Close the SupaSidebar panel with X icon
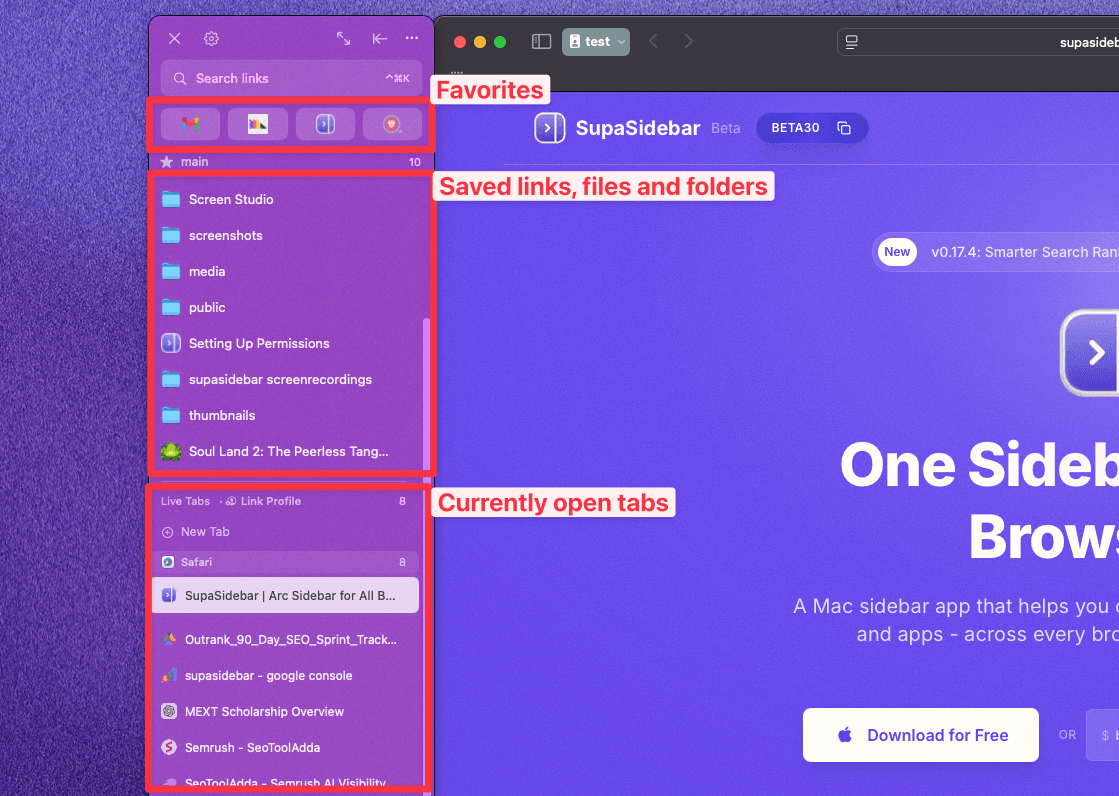 click(175, 39)
